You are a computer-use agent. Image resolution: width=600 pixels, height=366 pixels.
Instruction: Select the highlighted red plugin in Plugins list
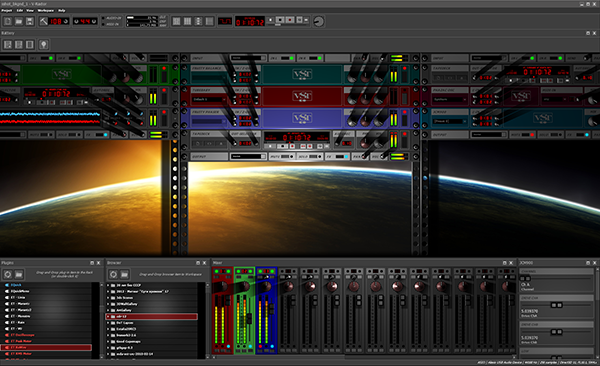pyautogui.click(x=46, y=347)
